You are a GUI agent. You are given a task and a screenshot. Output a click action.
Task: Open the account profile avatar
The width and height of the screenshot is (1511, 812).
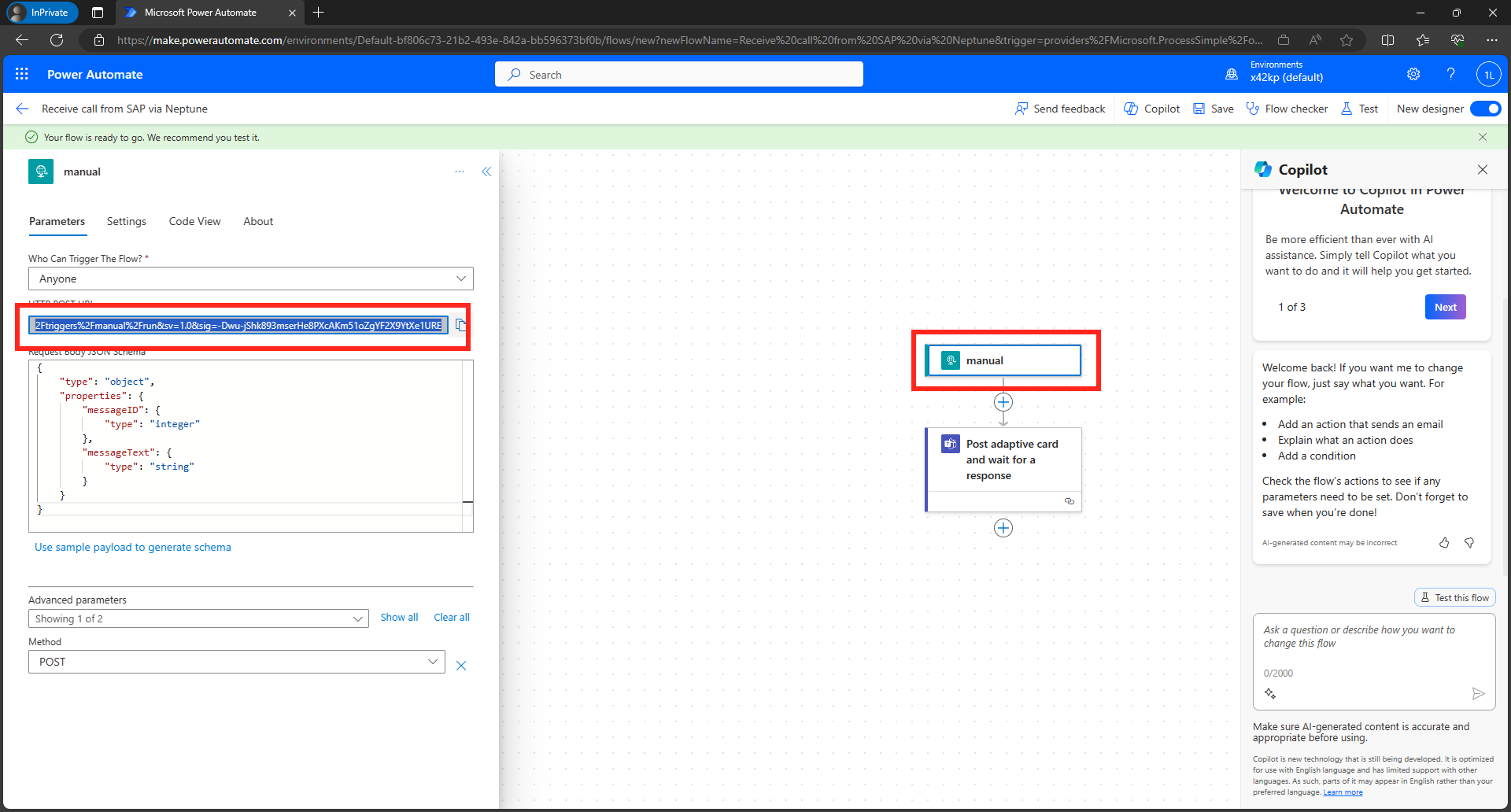click(1488, 75)
